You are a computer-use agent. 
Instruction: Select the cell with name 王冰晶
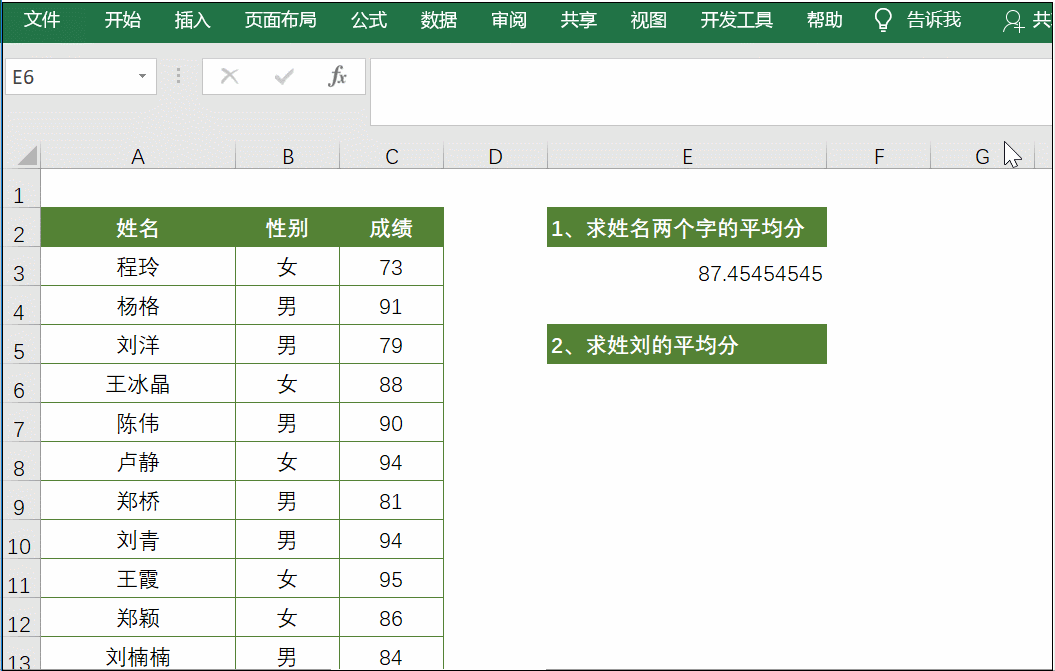138,385
